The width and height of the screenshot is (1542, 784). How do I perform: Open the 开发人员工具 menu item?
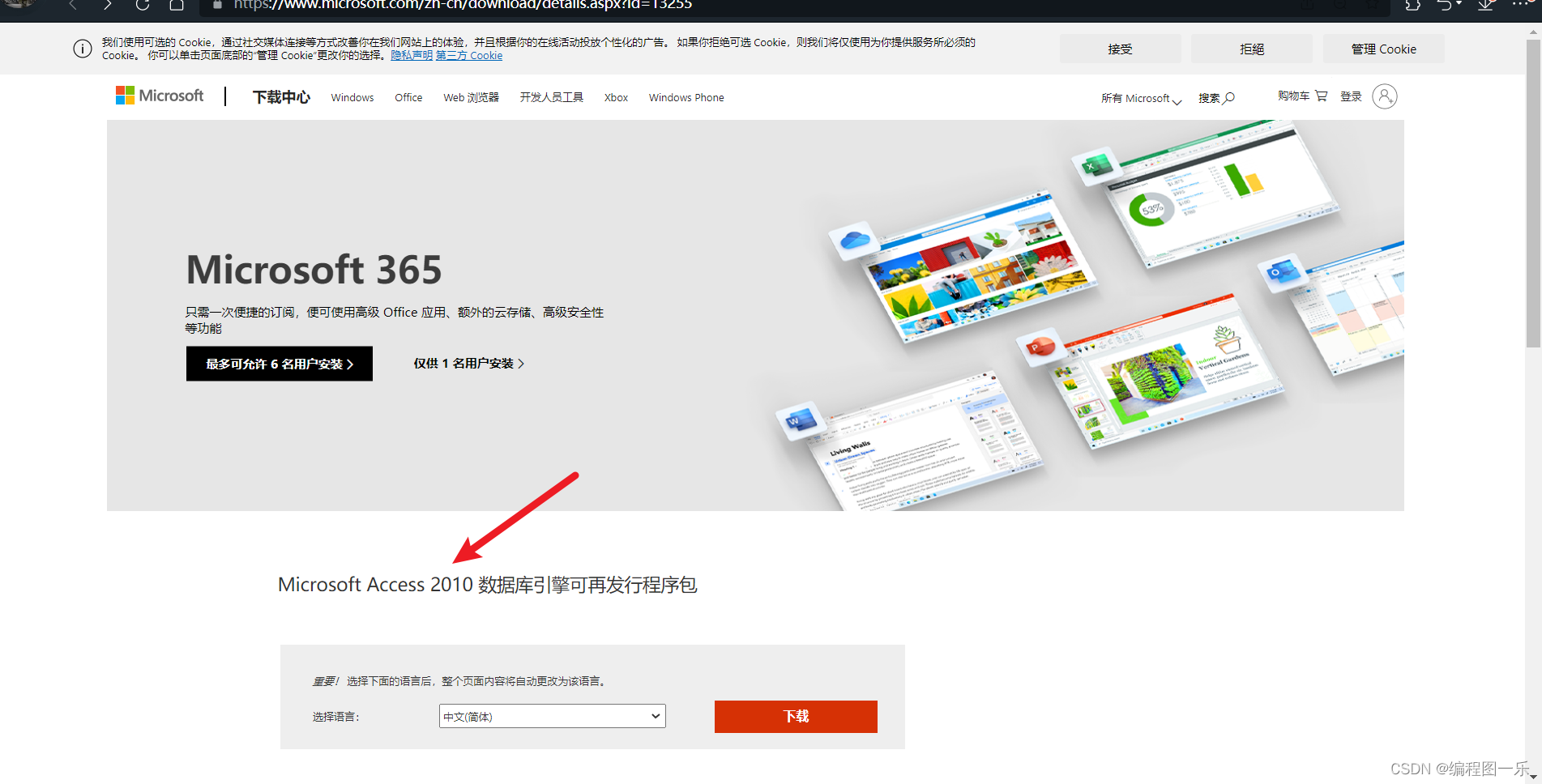(552, 97)
